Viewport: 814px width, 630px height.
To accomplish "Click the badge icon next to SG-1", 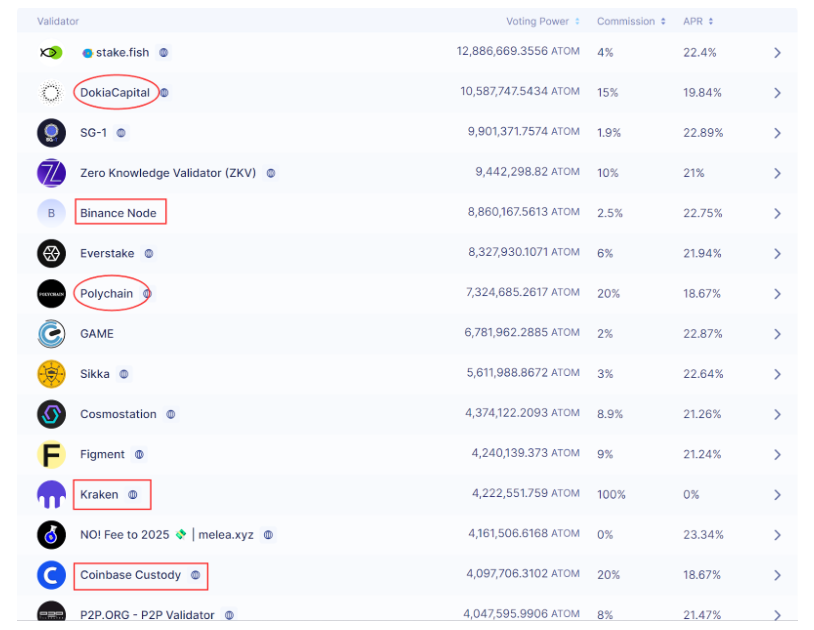I will point(121,133).
